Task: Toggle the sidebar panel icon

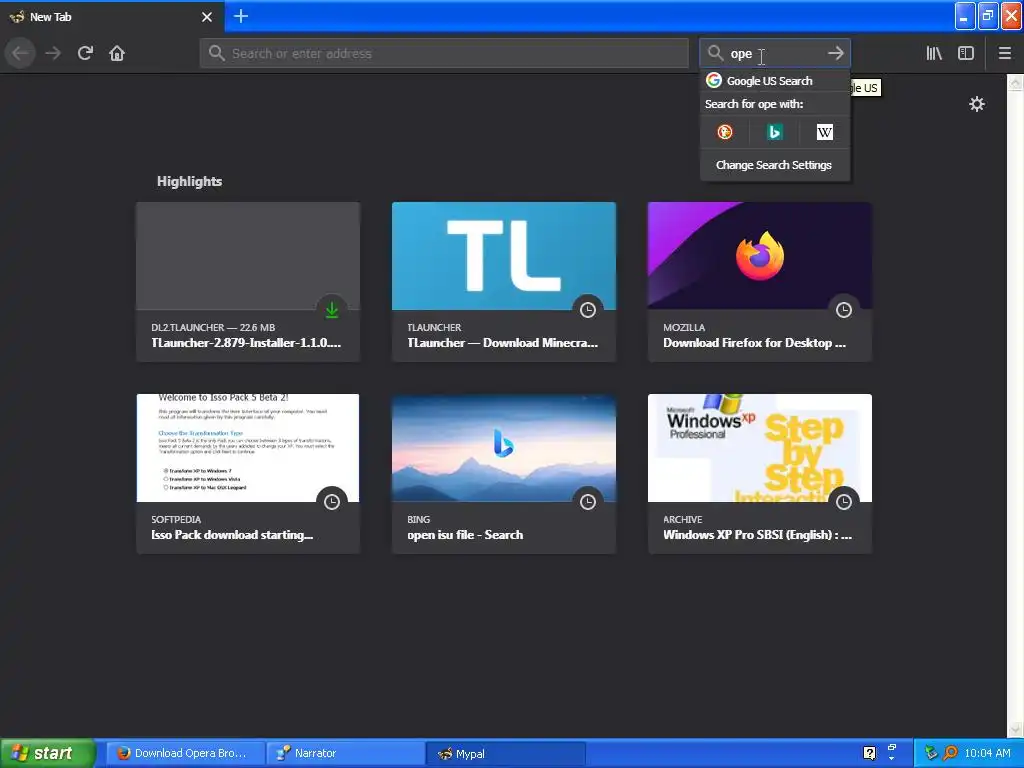Action: (966, 53)
